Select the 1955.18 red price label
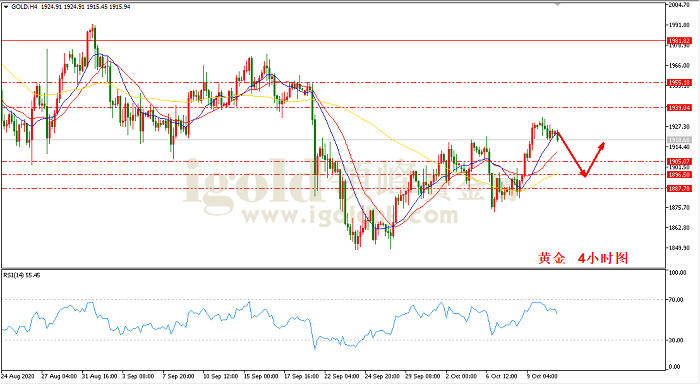700x384 pixels. point(679,83)
